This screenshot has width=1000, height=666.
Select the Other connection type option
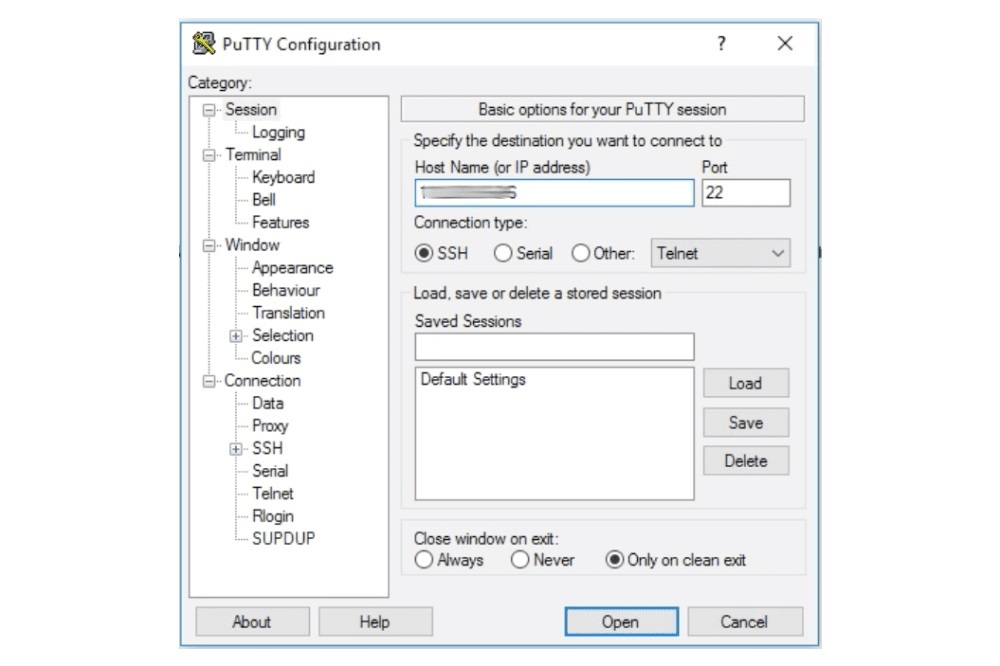(x=581, y=254)
